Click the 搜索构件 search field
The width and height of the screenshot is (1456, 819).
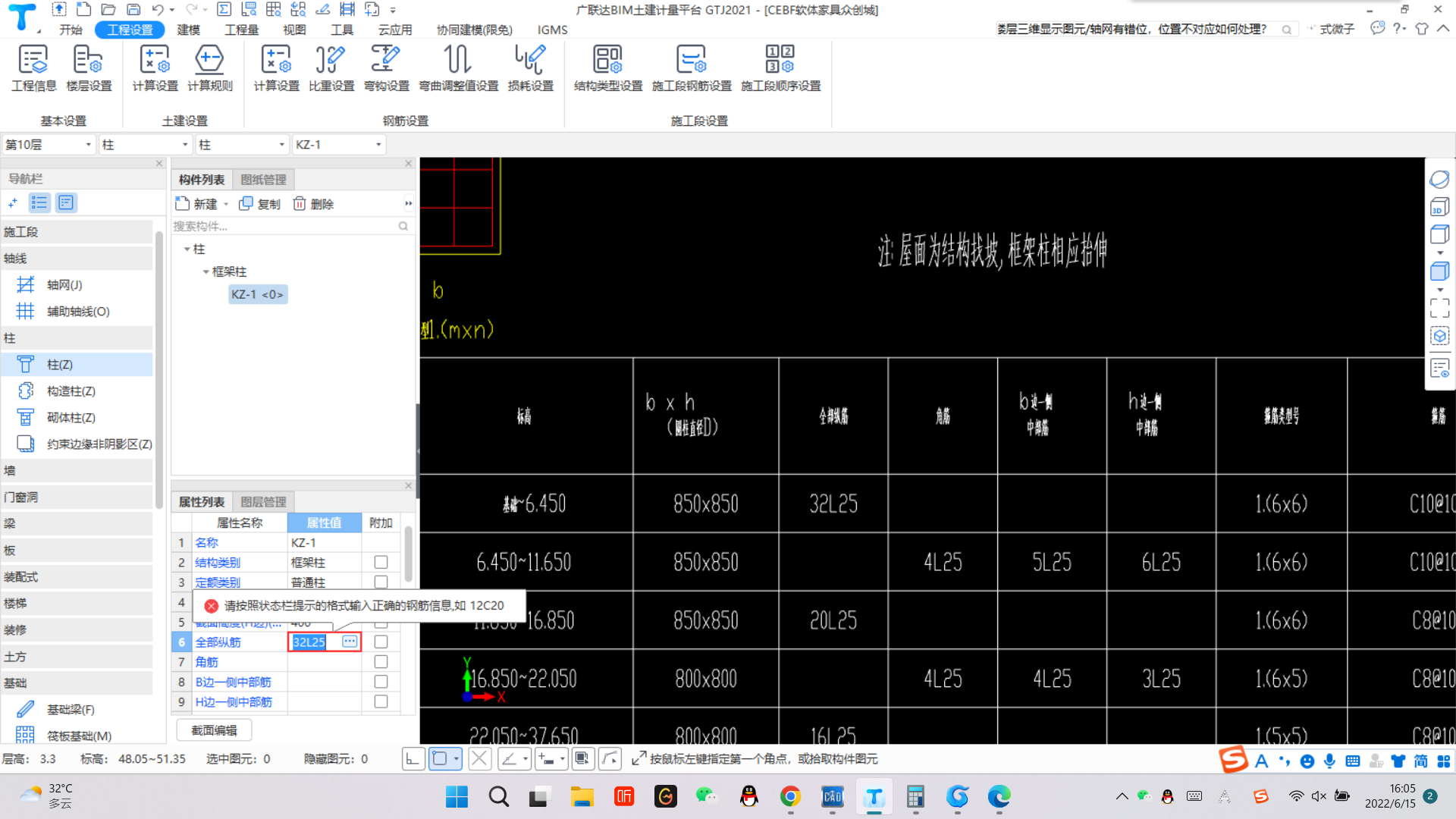coord(291,226)
